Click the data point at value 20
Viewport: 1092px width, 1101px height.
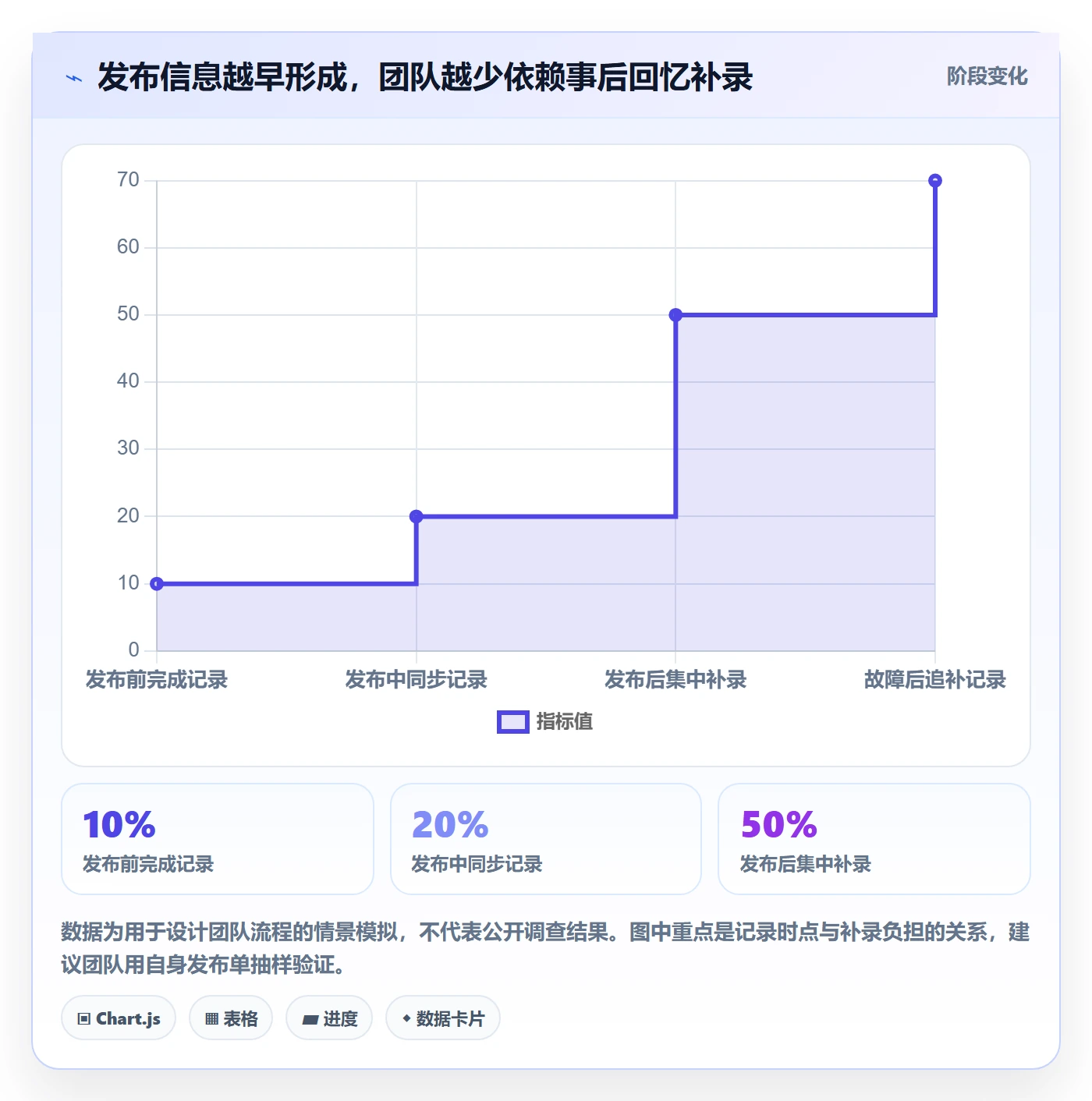tap(417, 516)
